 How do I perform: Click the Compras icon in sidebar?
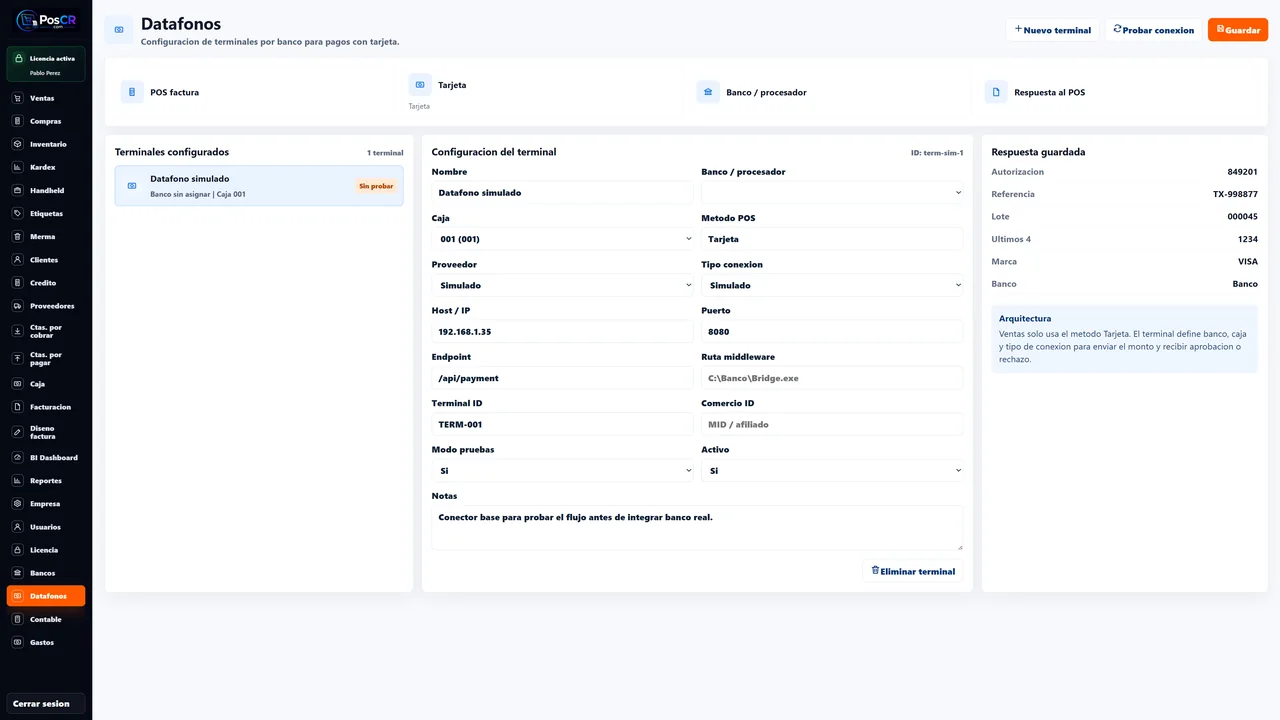click(17, 121)
